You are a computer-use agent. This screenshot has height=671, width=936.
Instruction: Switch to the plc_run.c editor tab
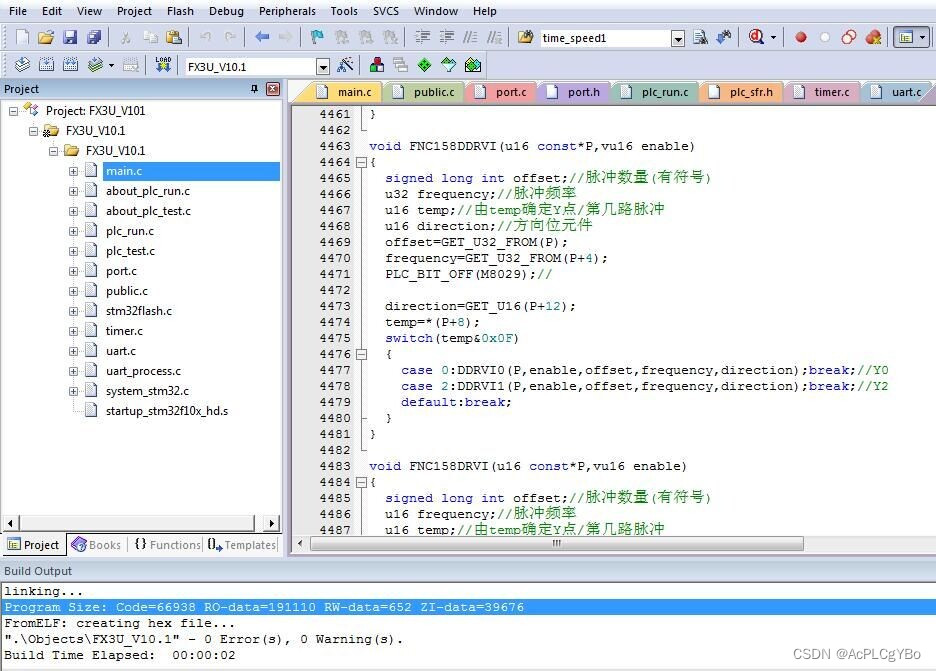click(657, 92)
